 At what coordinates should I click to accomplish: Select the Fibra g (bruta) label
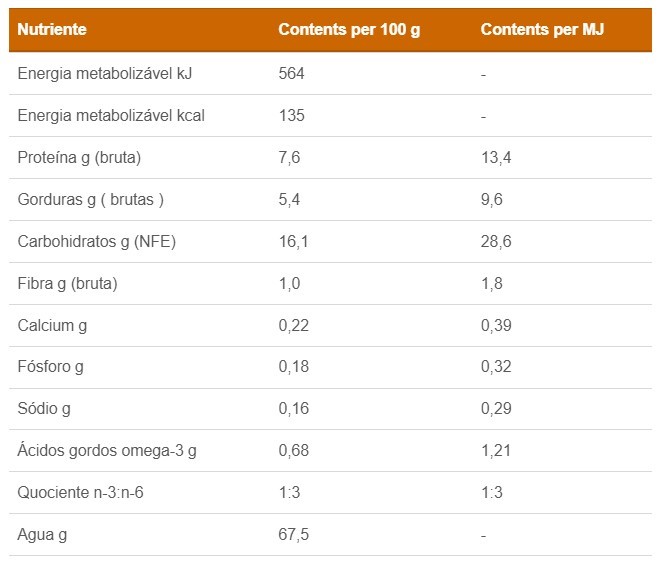(x=68, y=283)
